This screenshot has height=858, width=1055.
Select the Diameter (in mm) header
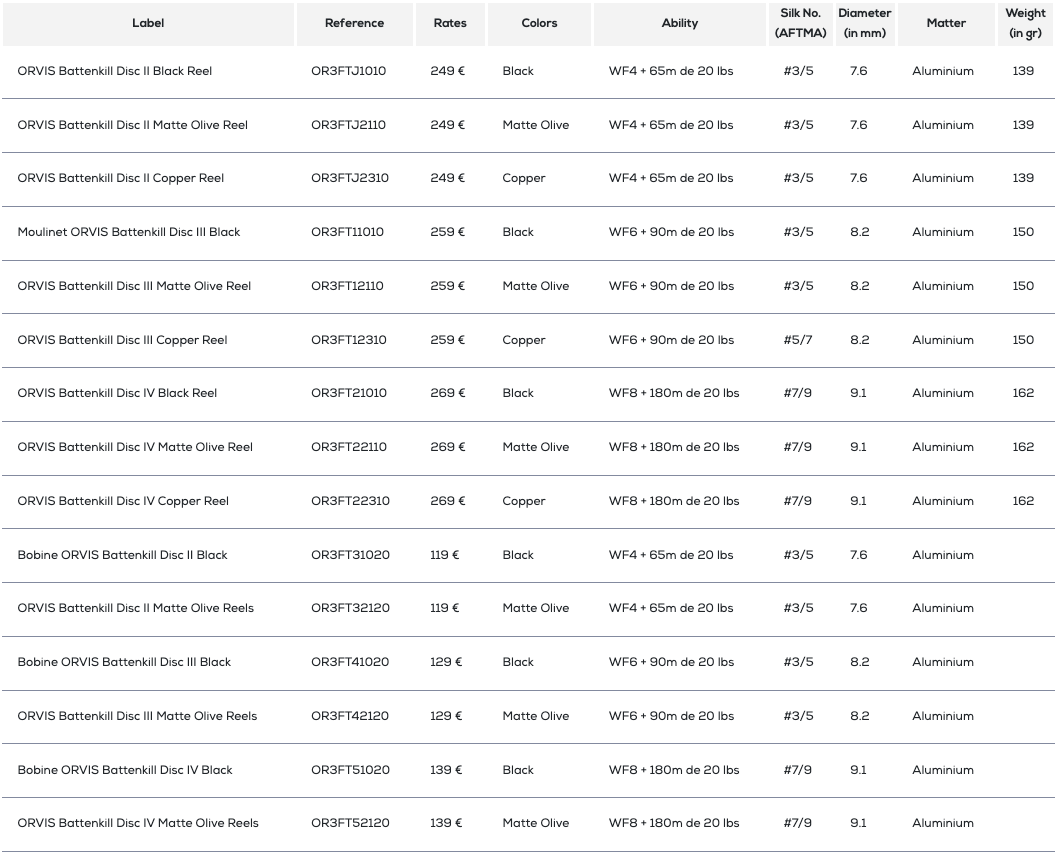(865, 24)
